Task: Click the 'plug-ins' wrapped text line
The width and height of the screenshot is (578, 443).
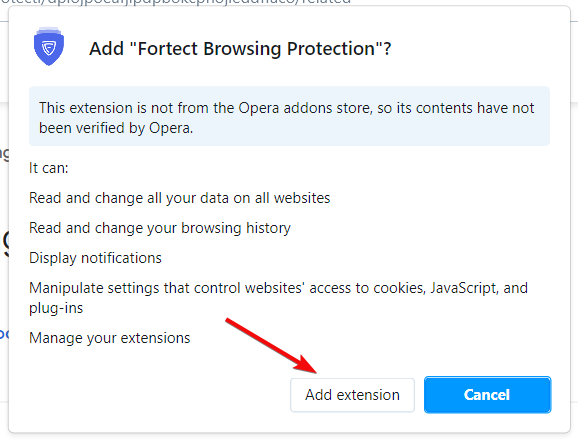Action: tap(56, 308)
